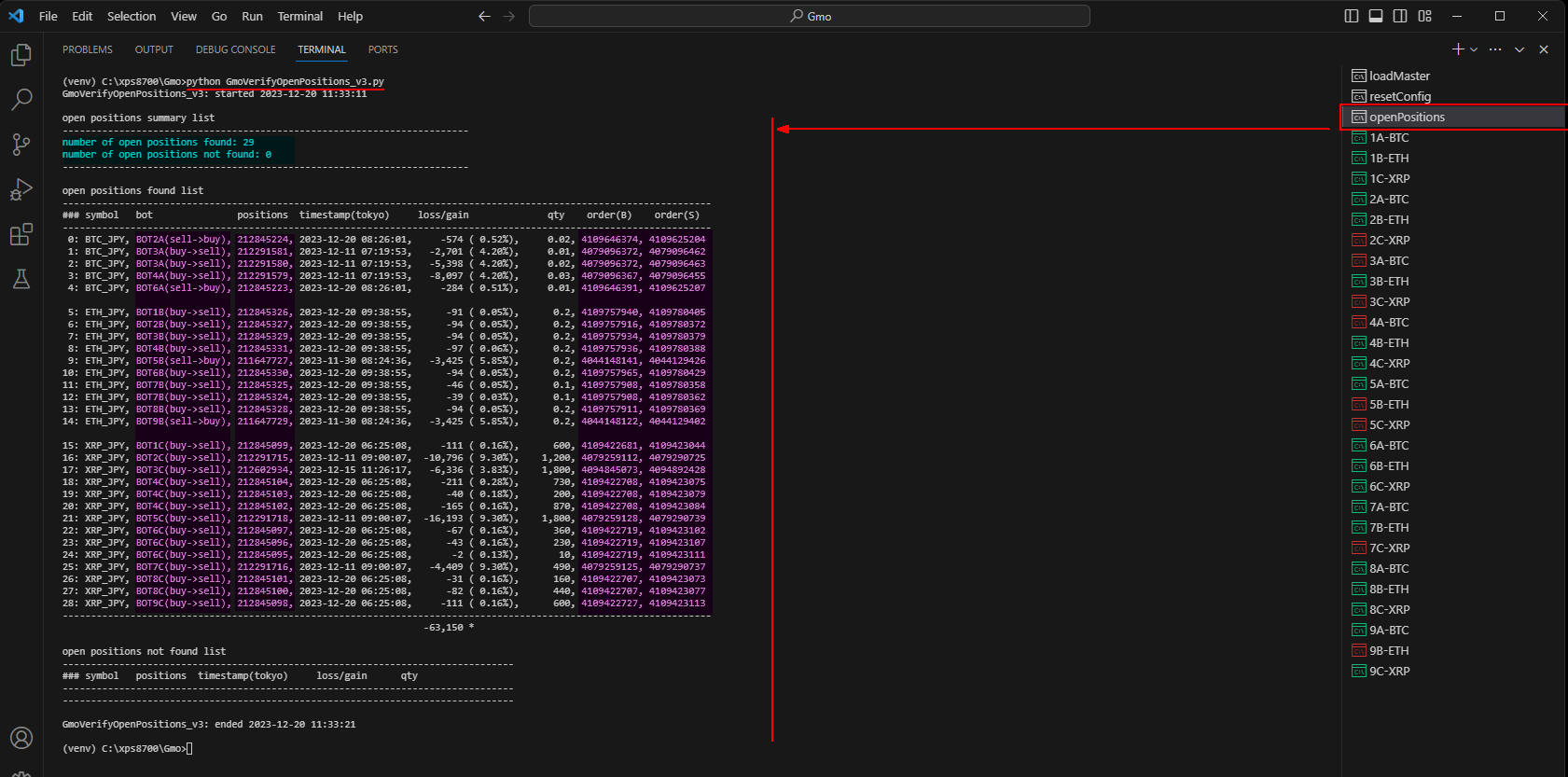The width and height of the screenshot is (1568, 777).
Task: Open terminal panel more actions ellipsis
Action: coord(1495,49)
